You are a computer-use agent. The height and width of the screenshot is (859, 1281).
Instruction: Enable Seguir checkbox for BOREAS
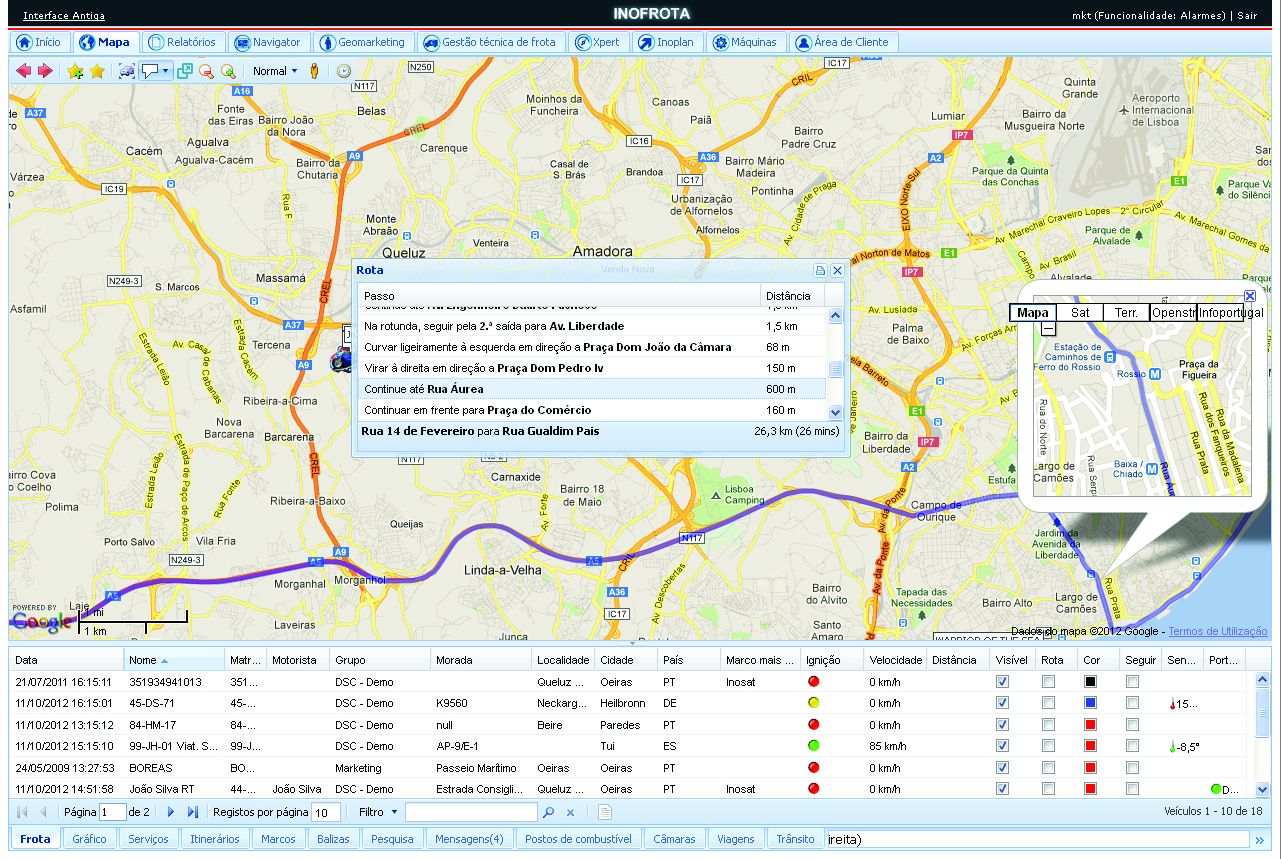[1132, 768]
